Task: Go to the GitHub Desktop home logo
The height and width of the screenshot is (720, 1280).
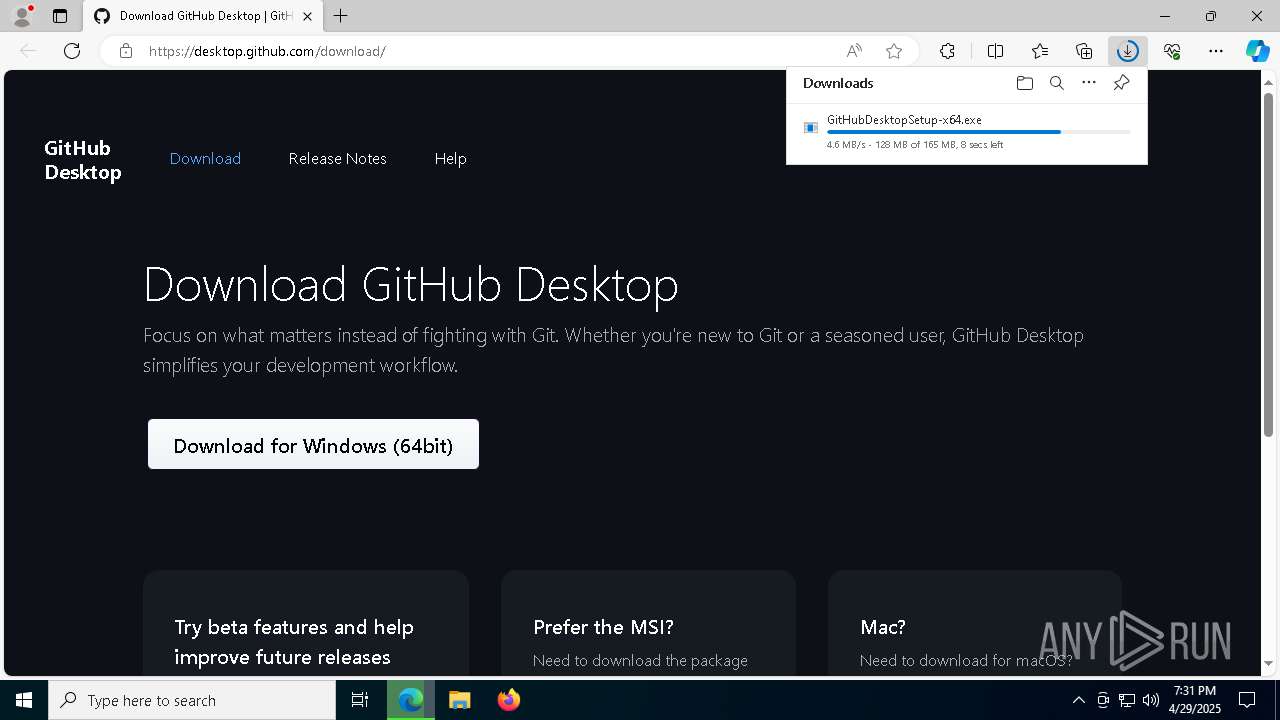Action: point(82,160)
